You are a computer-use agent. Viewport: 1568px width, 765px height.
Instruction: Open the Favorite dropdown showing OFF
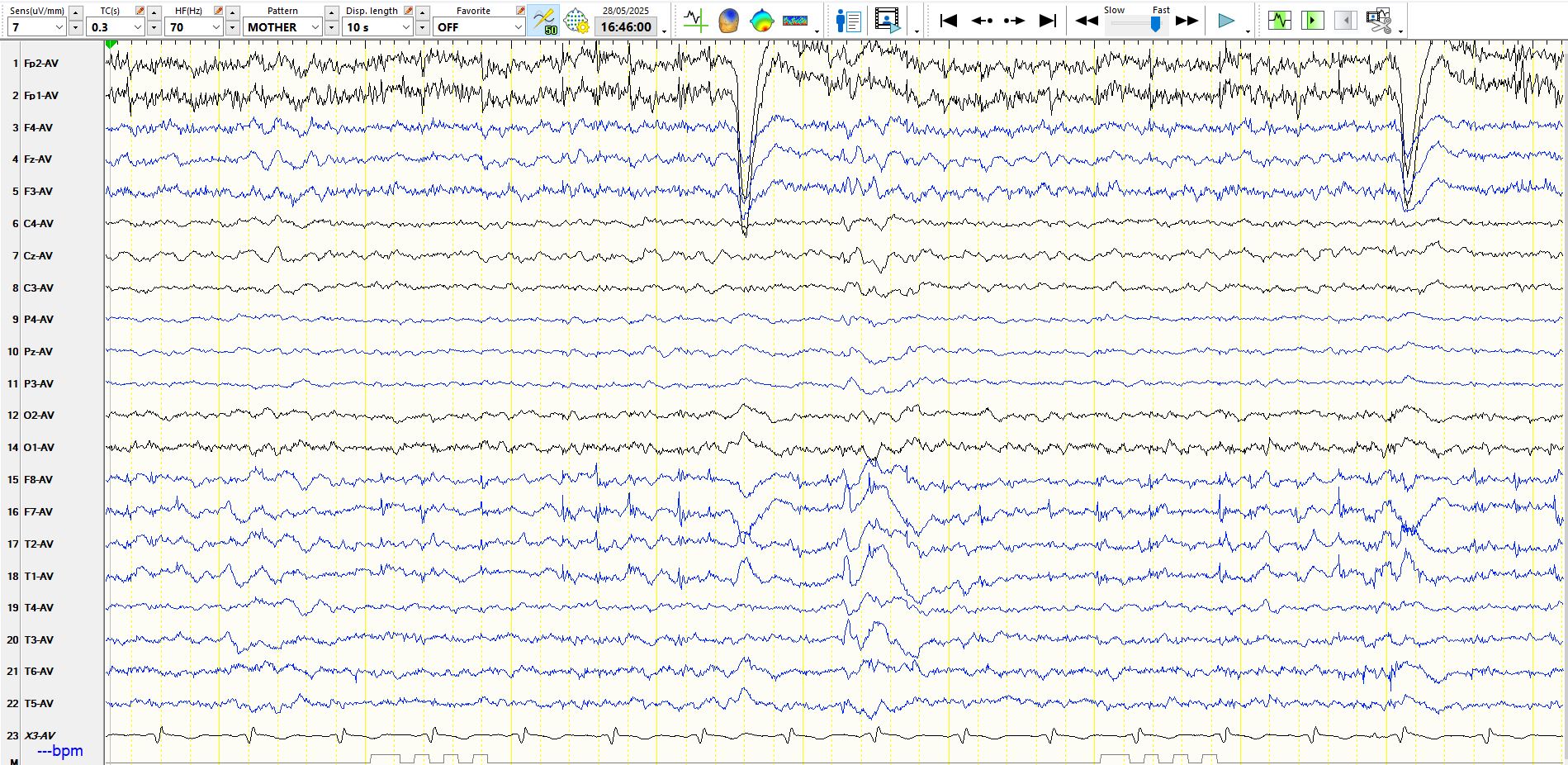479,27
